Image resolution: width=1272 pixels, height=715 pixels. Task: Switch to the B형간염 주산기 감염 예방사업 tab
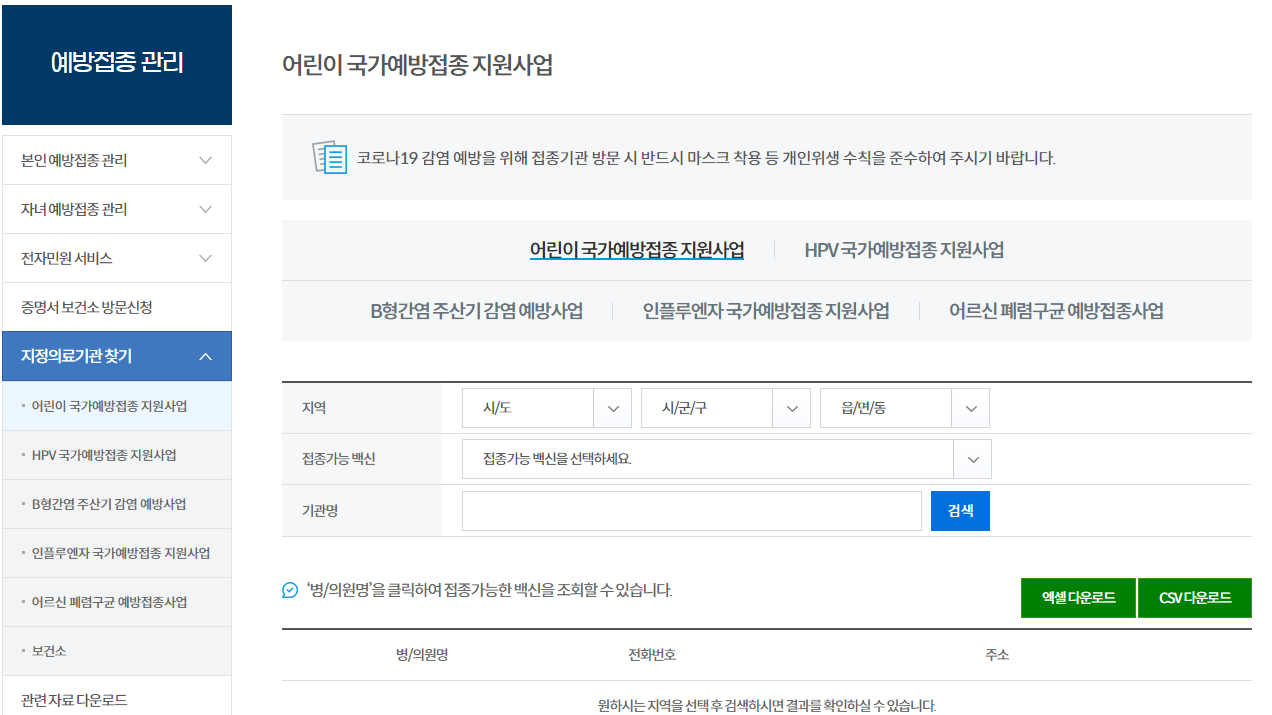coord(477,311)
